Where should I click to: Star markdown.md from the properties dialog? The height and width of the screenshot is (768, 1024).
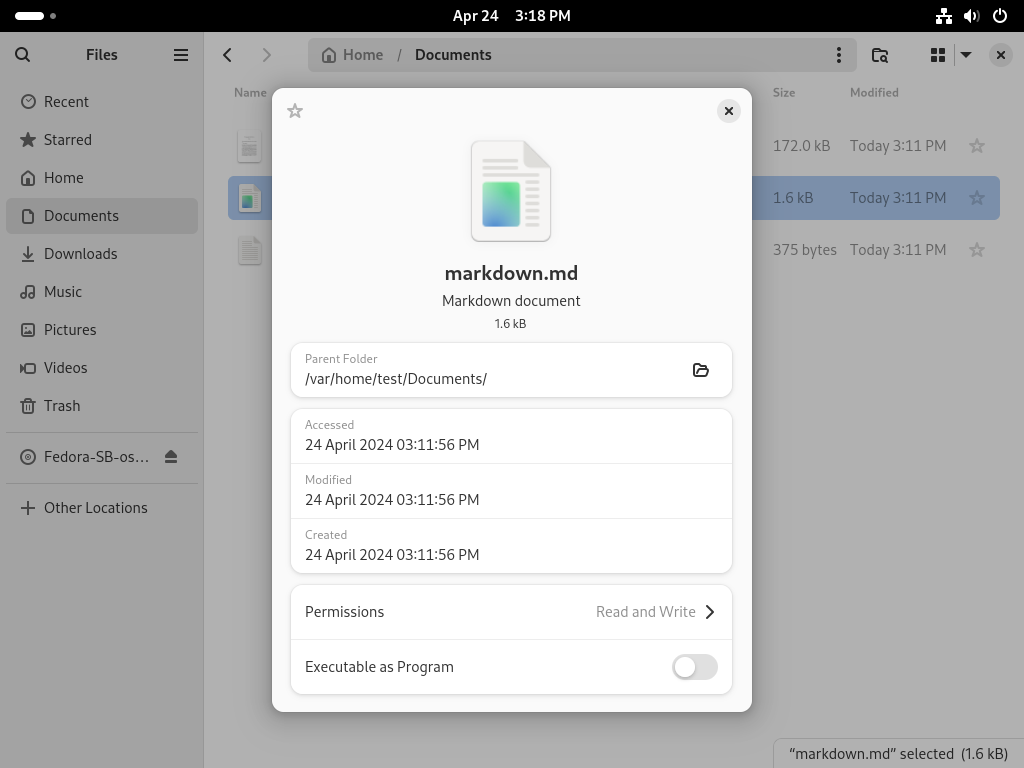click(x=295, y=111)
